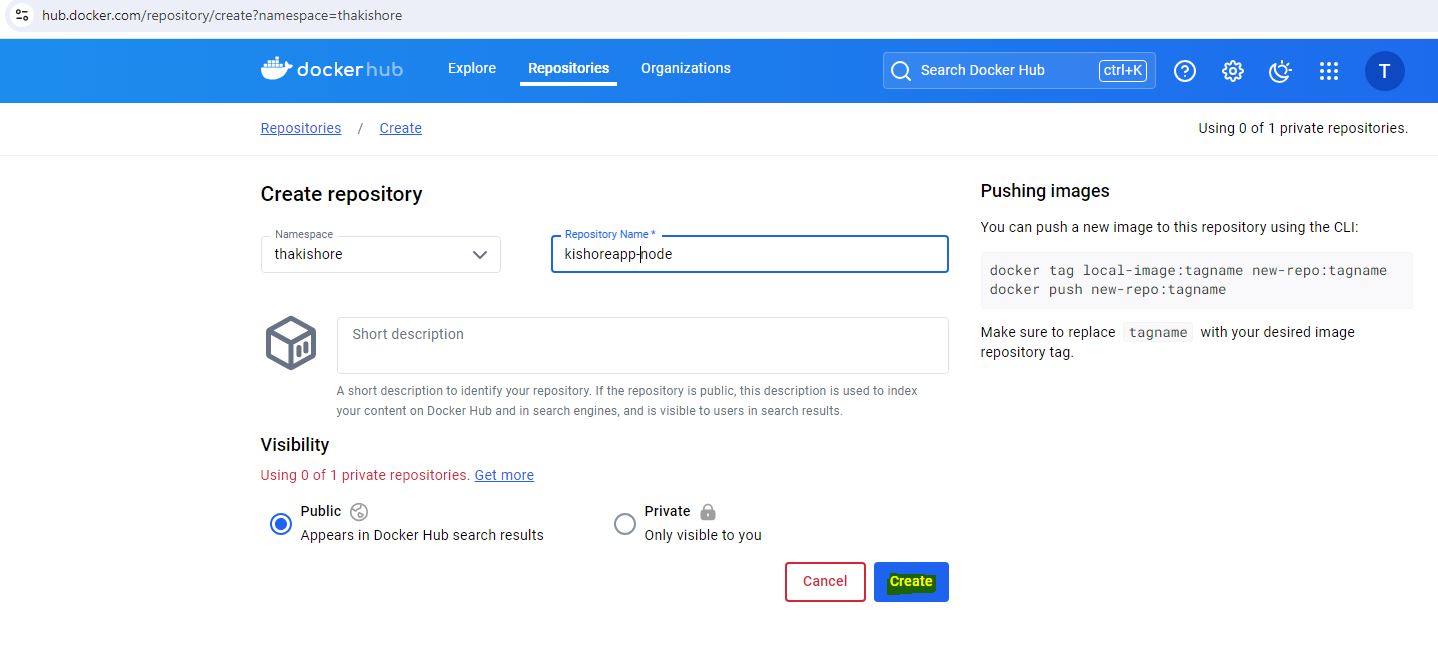The image size is (1438, 667).
Task: Focus the Short description text field
Action: 642,345
